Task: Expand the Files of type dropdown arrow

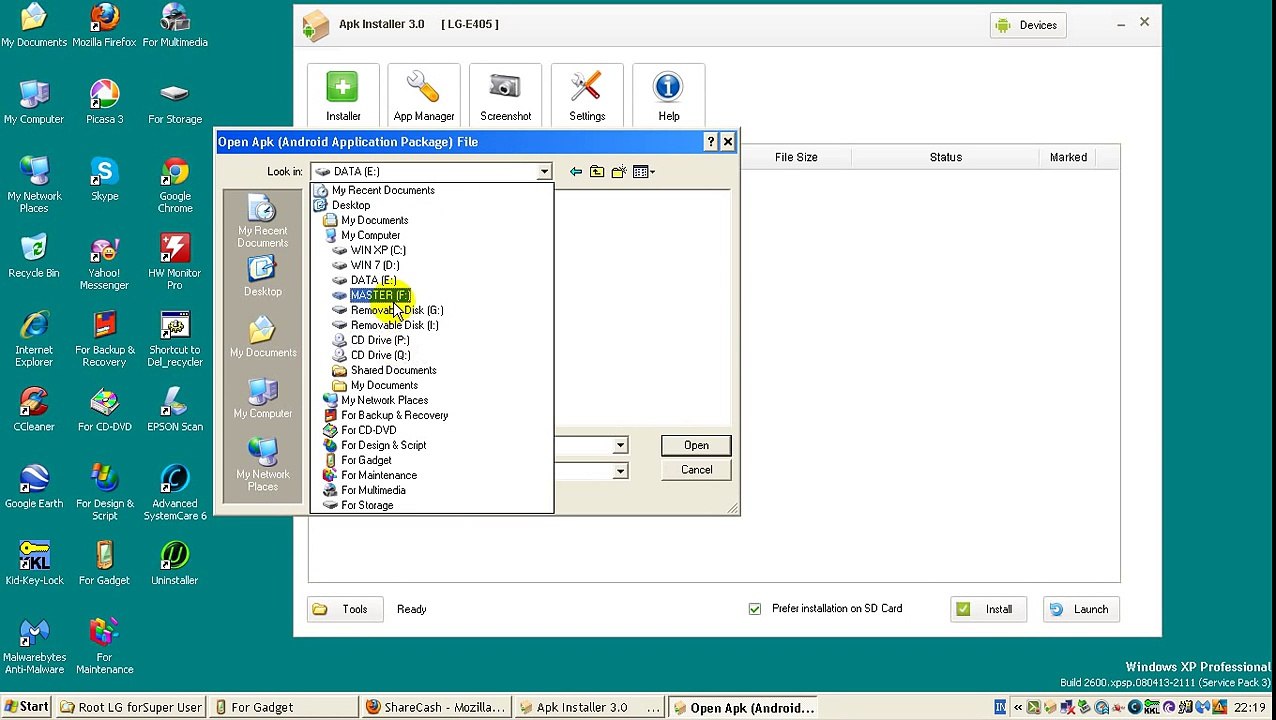Action: (620, 471)
